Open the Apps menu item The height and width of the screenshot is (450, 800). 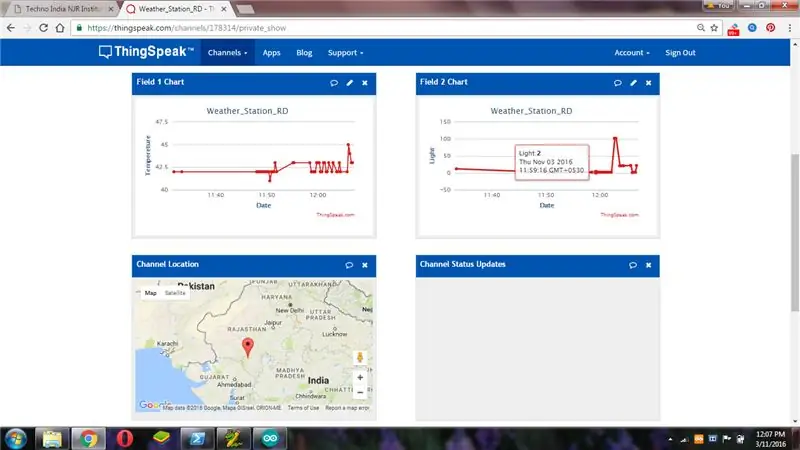[271, 53]
